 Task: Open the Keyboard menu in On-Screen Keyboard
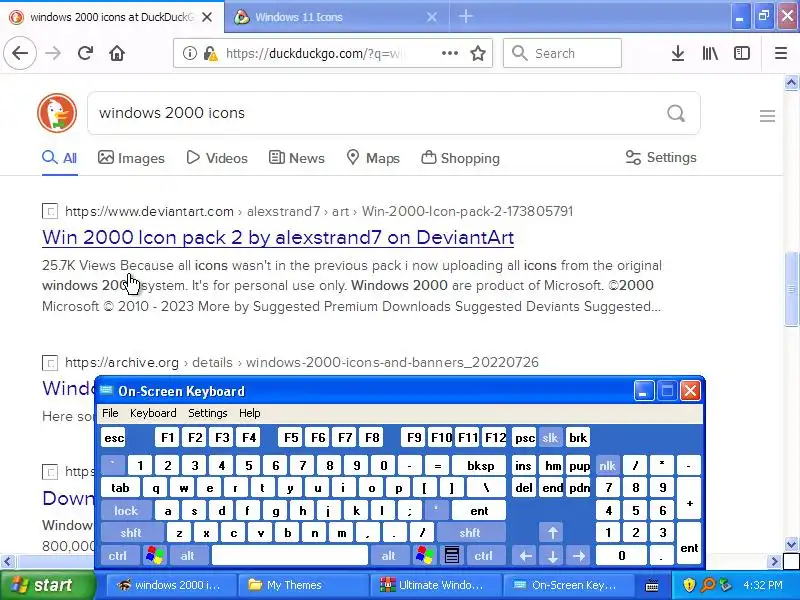(x=153, y=413)
